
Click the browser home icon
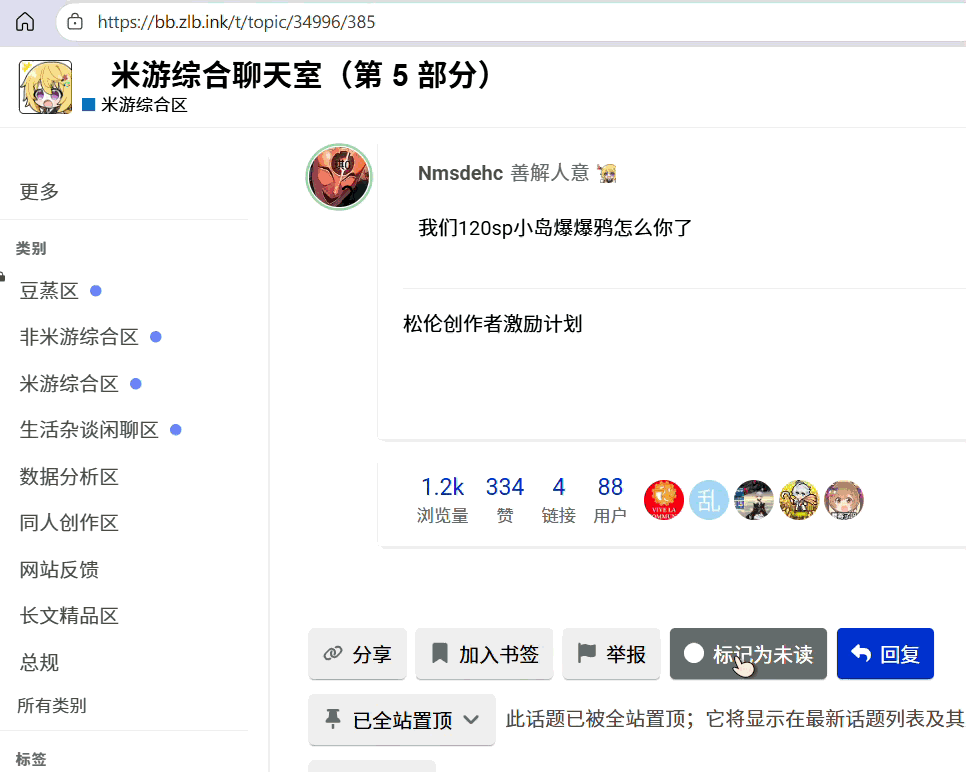(x=24, y=21)
